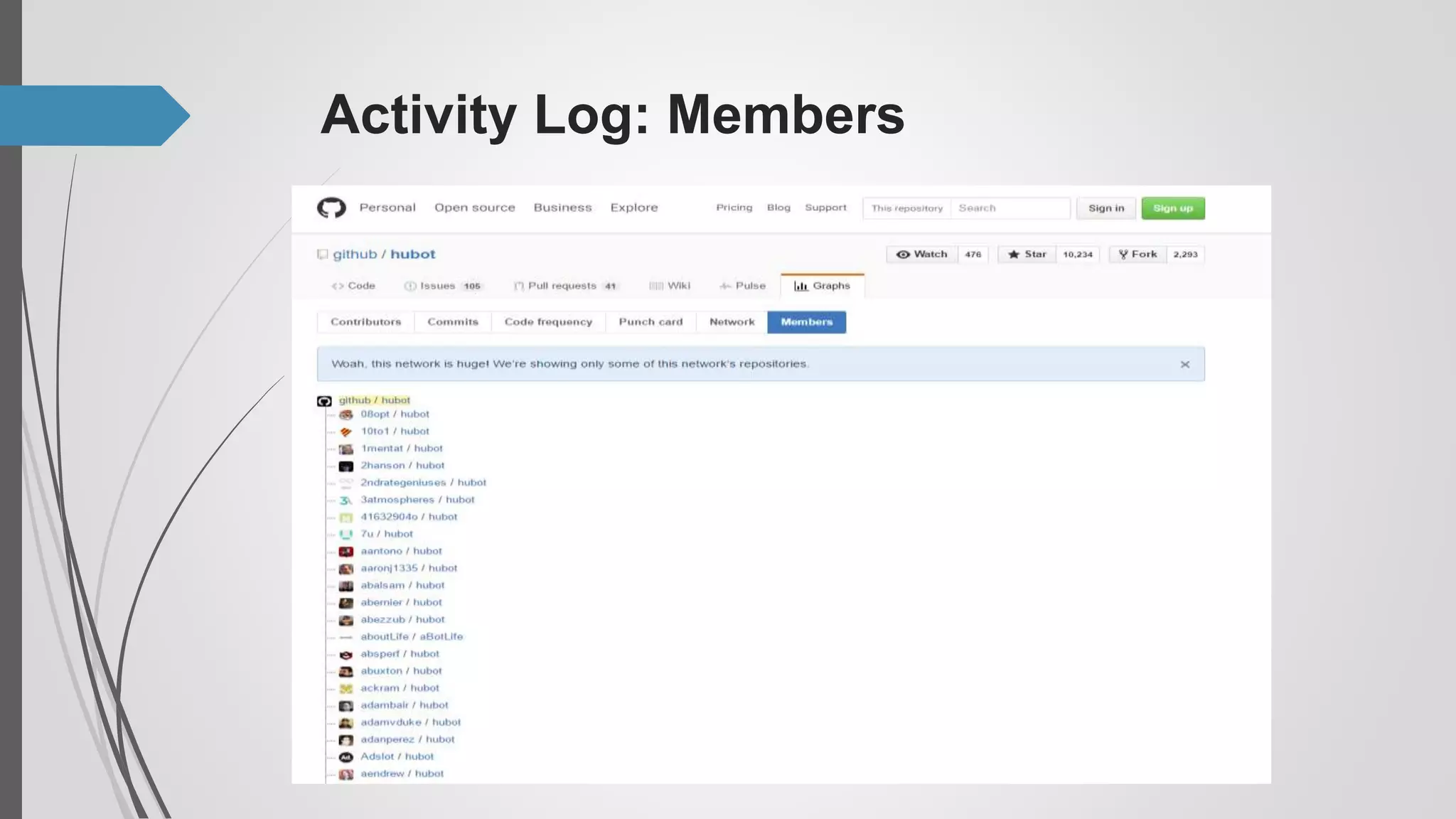Open the Business nav link
The image size is (1456, 819).
pyautogui.click(x=563, y=208)
